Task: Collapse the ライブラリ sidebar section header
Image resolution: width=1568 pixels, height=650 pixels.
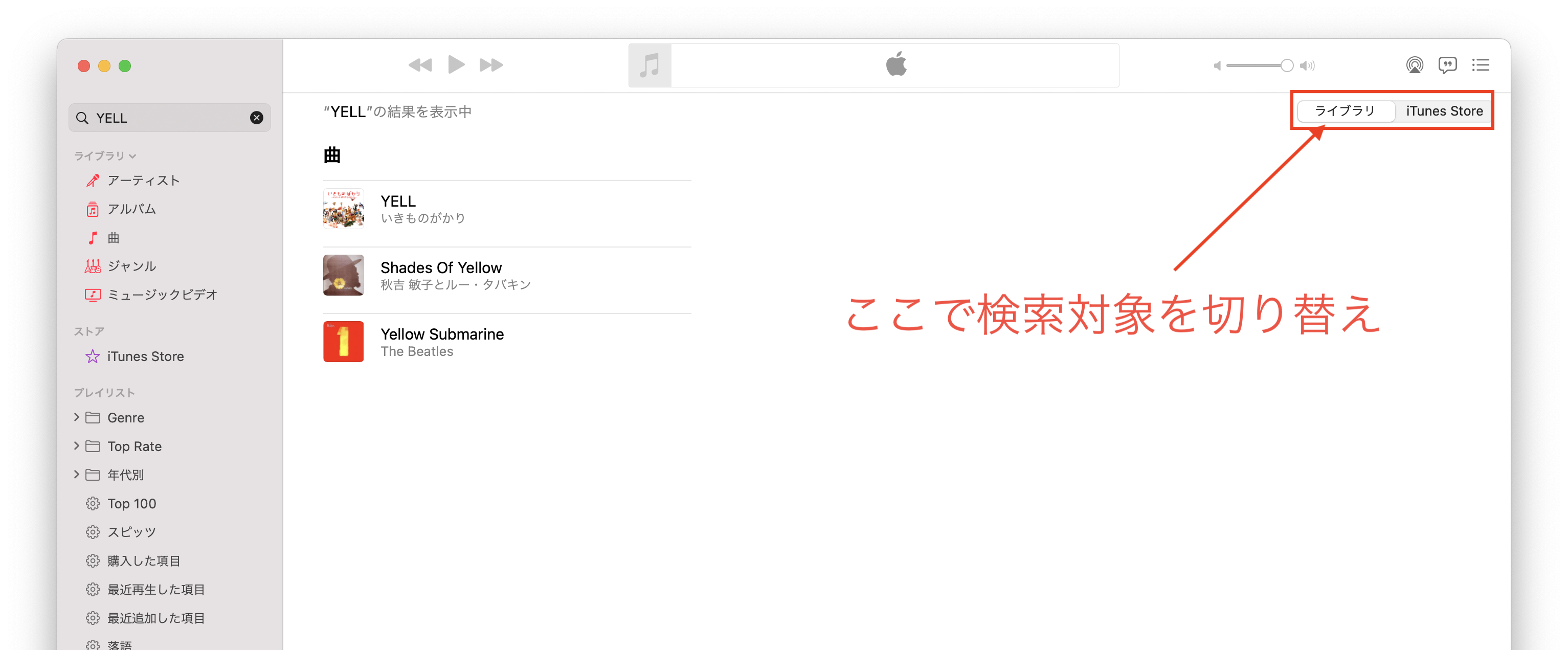Action: coord(105,156)
